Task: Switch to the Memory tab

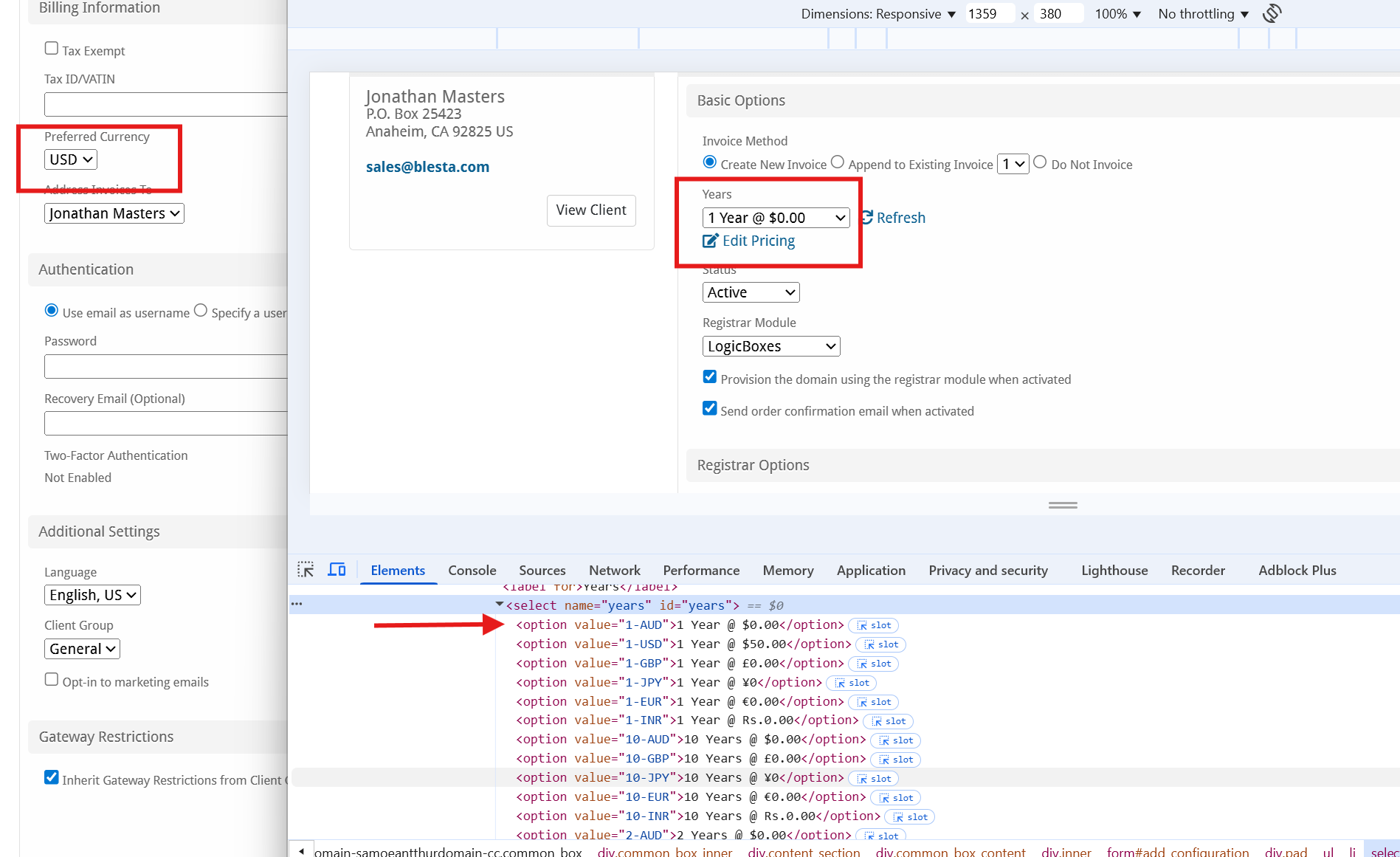Action: pos(788,570)
